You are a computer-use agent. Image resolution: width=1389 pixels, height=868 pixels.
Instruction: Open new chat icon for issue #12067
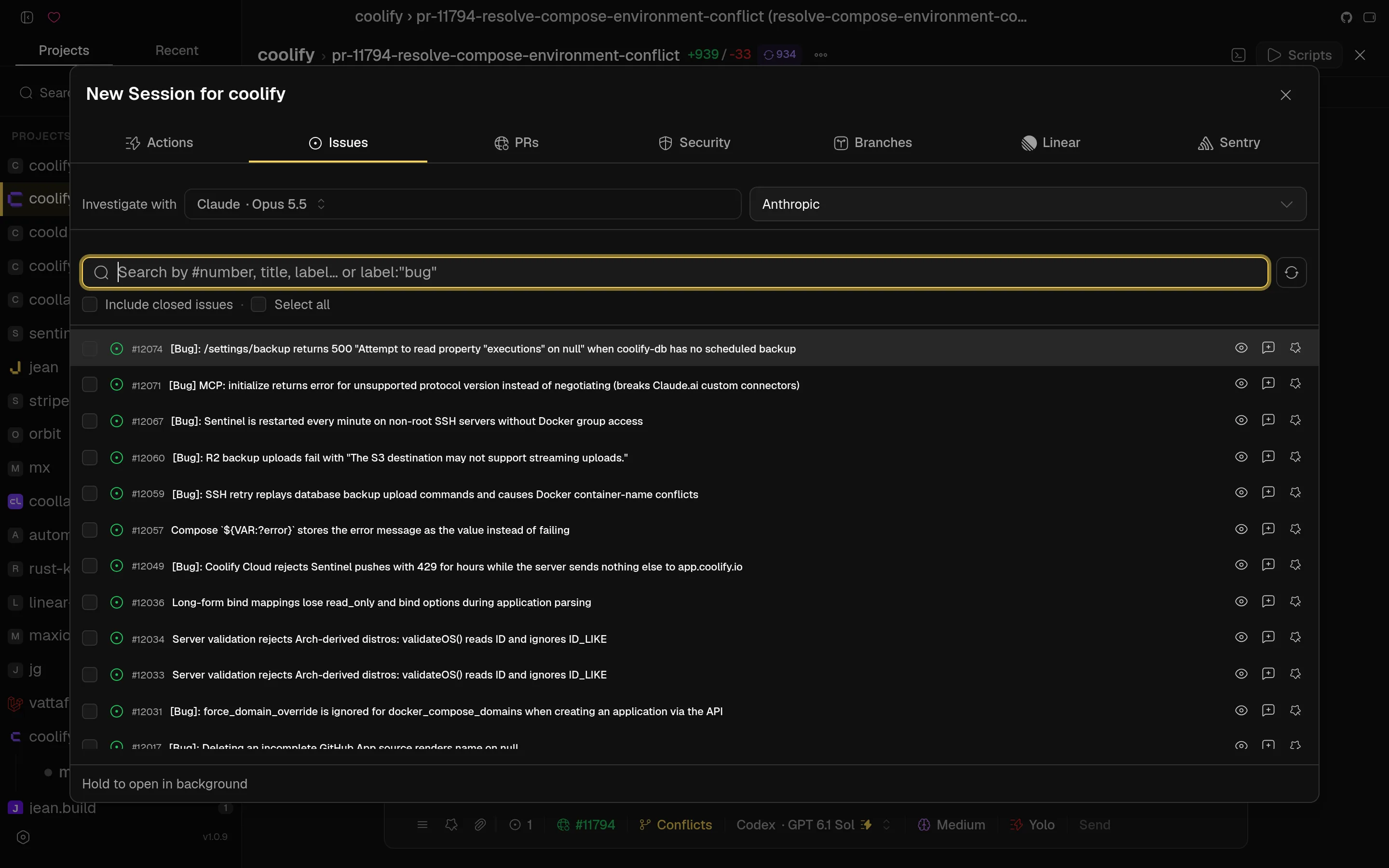pos(1268,420)
